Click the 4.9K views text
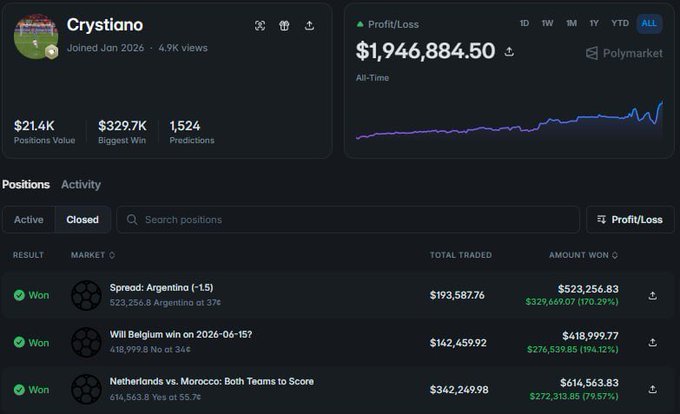The image size is (680, 414). pyautogui.click(x=183, y=48)
